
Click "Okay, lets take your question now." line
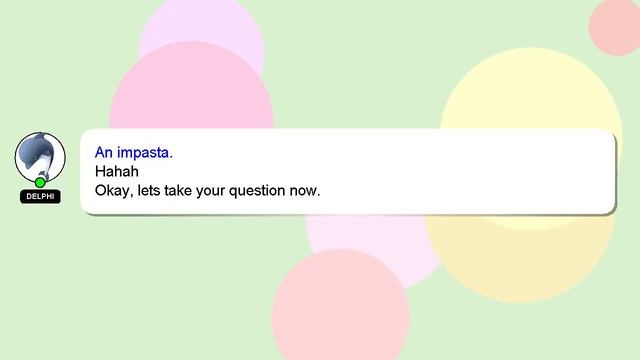click(x=207, y=191)
